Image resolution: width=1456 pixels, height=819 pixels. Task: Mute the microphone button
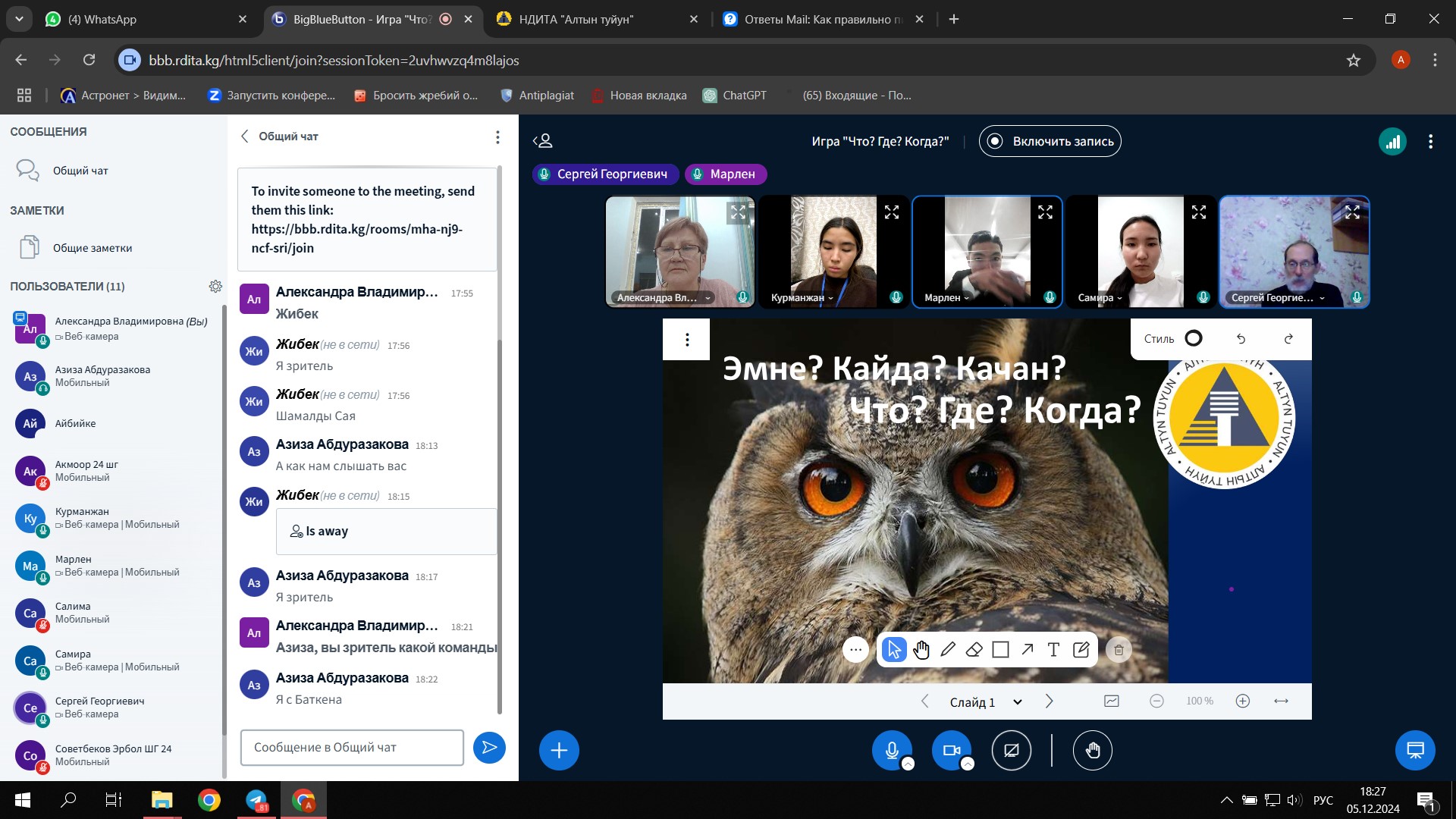tap(892, 751)
